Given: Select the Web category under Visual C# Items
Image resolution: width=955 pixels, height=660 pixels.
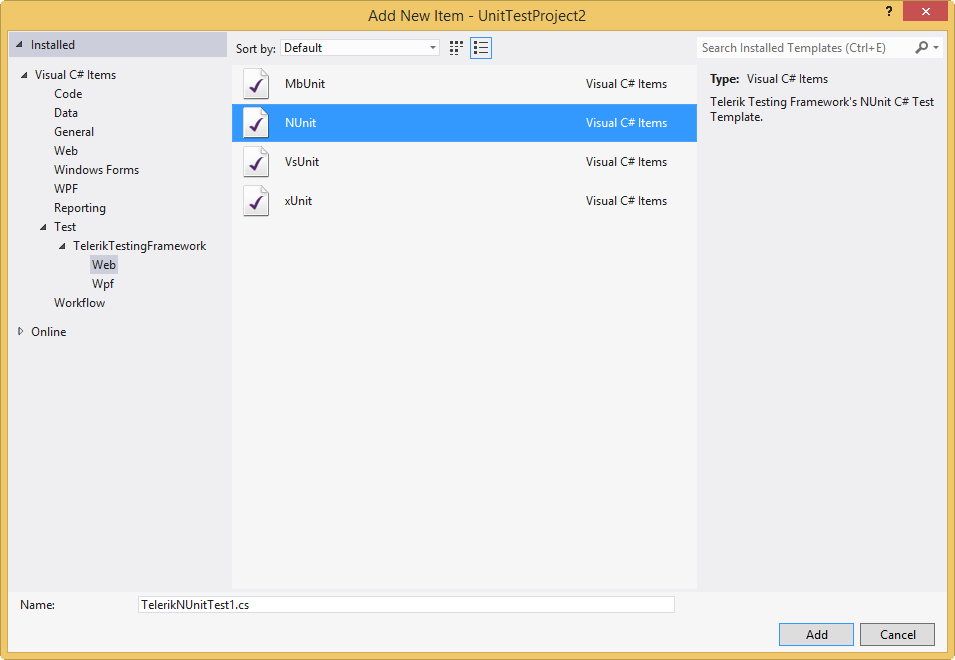Looking at the screenshot, I should pyautogui.click(x=66, y=150).
